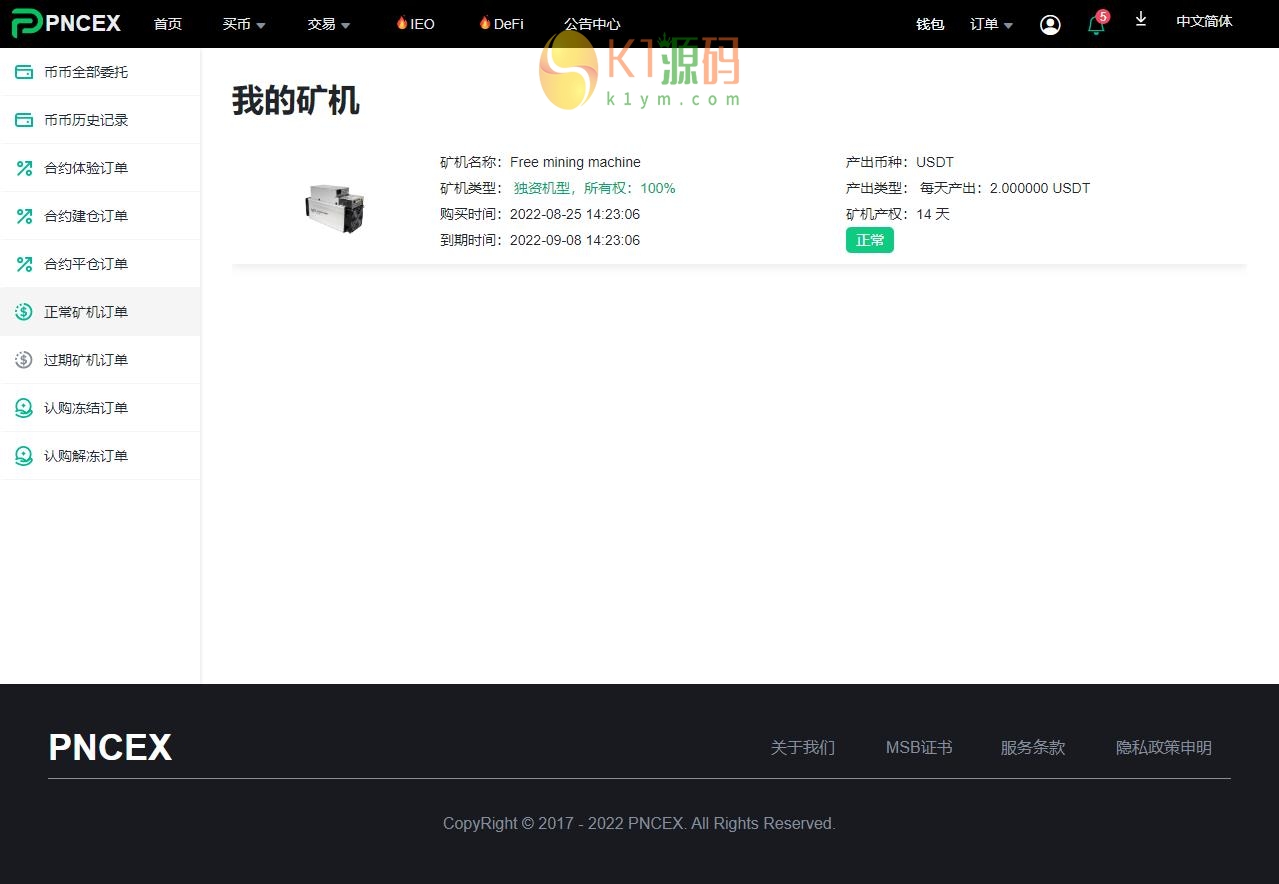Click the green 正常 status button
Image resolution: width=1279 pixels, height=884 pixels.
tap(870, 240)
